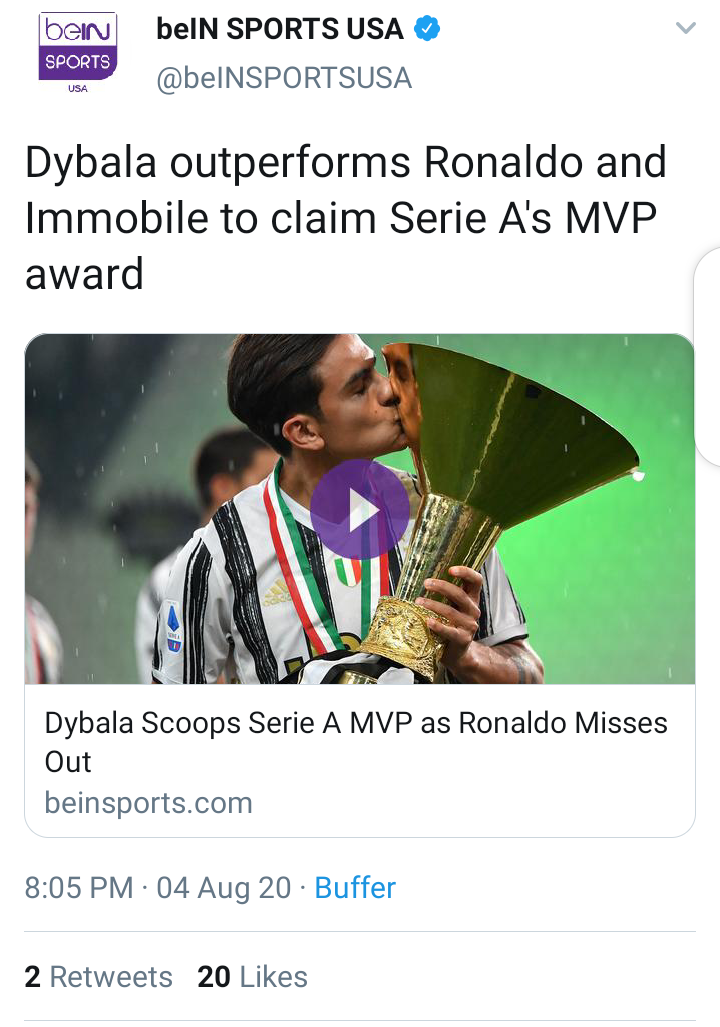The height and width of the screenshot is (1027, 720).
Task: Open the Dybala Scoops Serie A MVP headline
Action: 356,742
